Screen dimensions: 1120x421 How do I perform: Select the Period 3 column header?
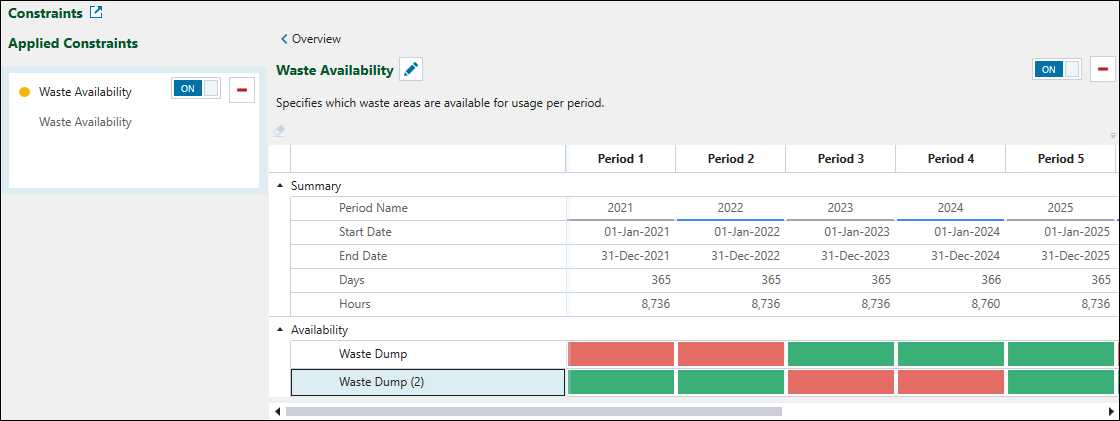[x=840, y=159]
